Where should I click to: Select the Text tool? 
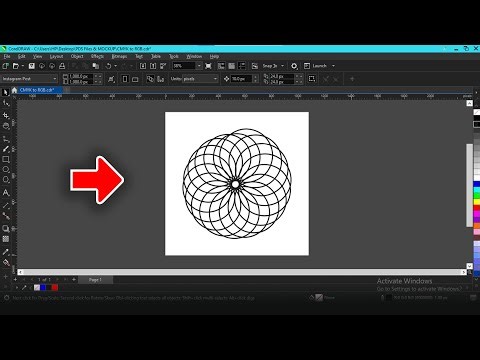(6, 193)
